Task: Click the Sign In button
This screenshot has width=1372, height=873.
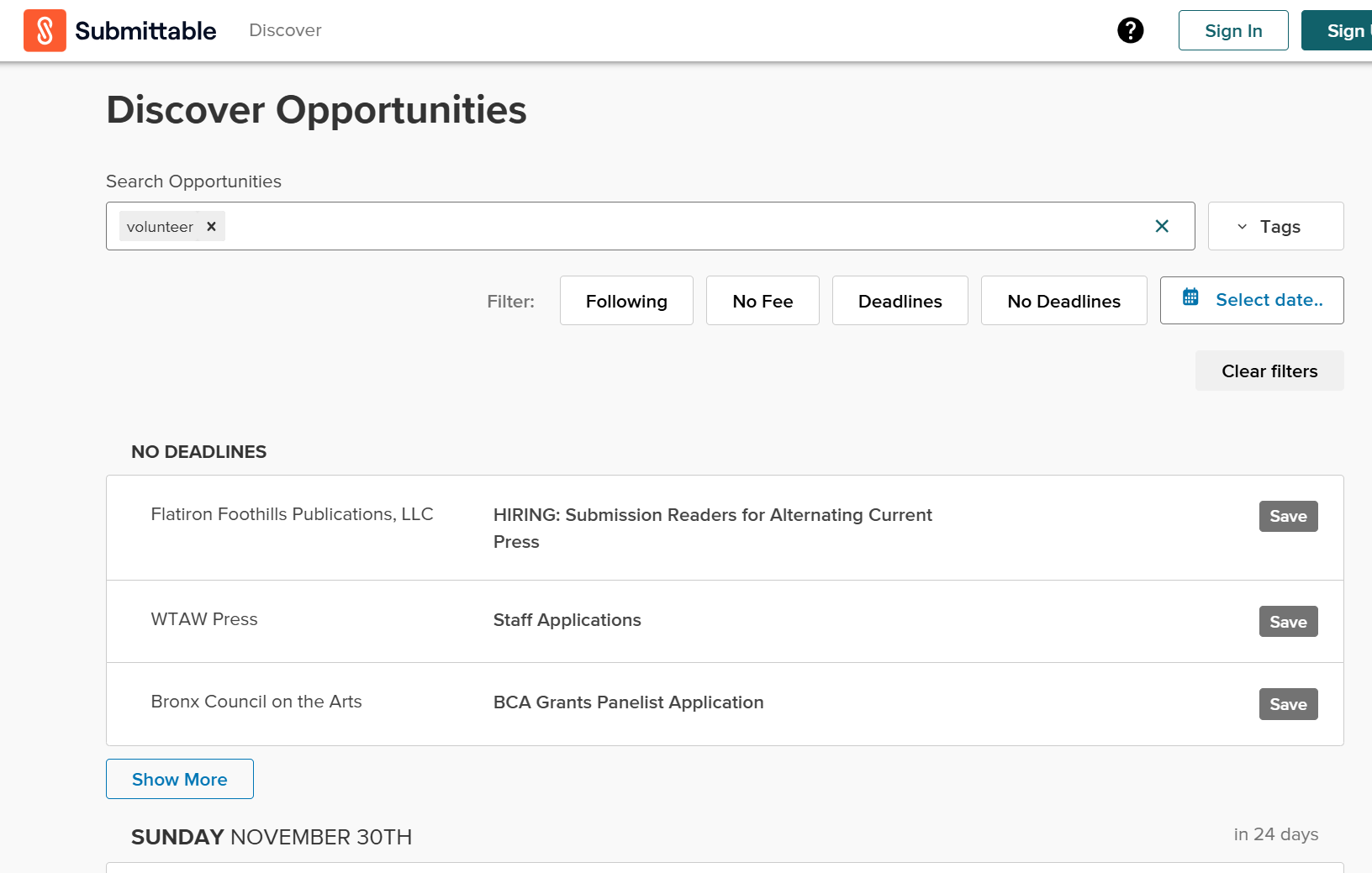Action: 1233,30
